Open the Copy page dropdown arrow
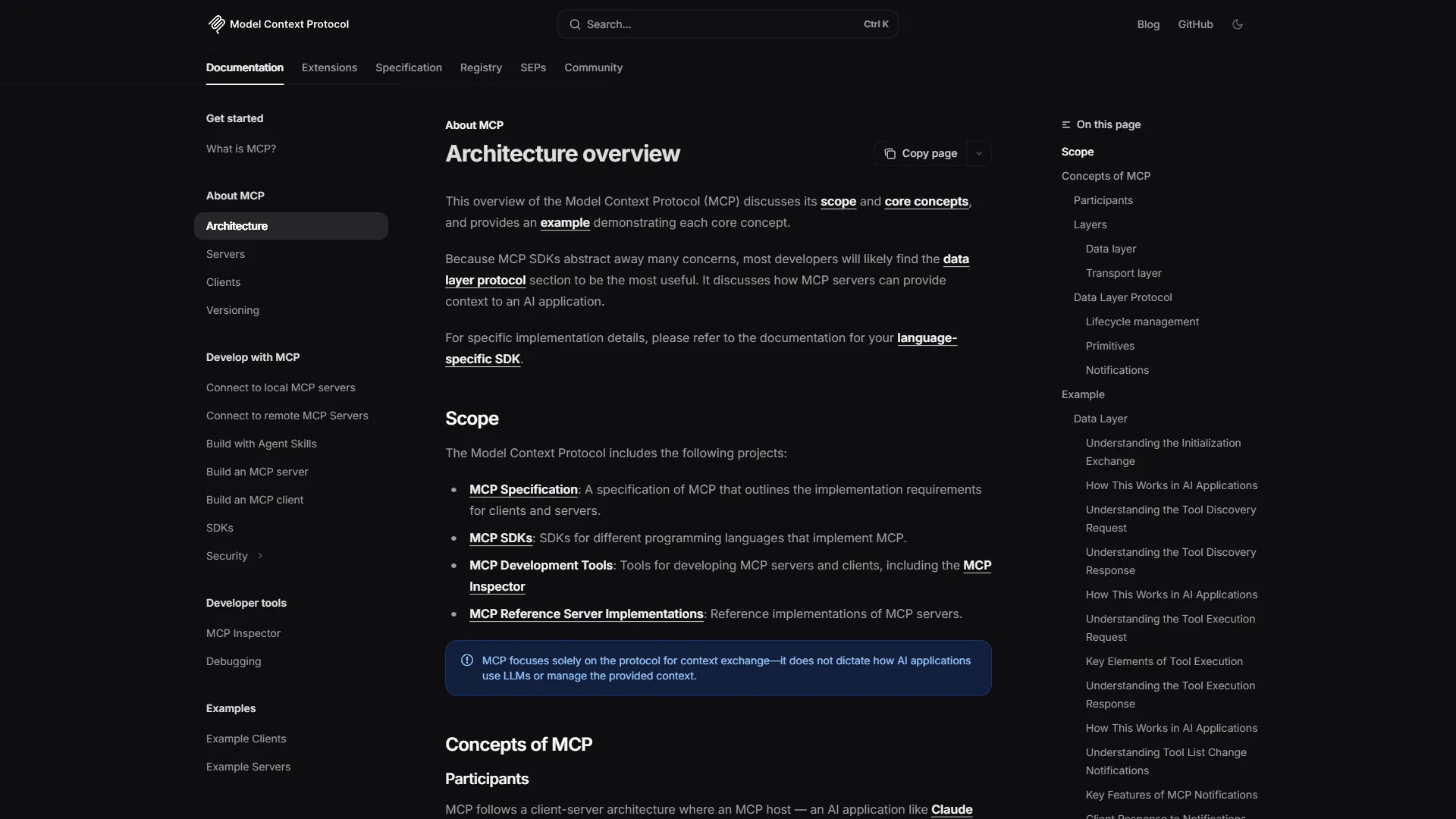The image size is (1456, 819). (x=979, y=154)
